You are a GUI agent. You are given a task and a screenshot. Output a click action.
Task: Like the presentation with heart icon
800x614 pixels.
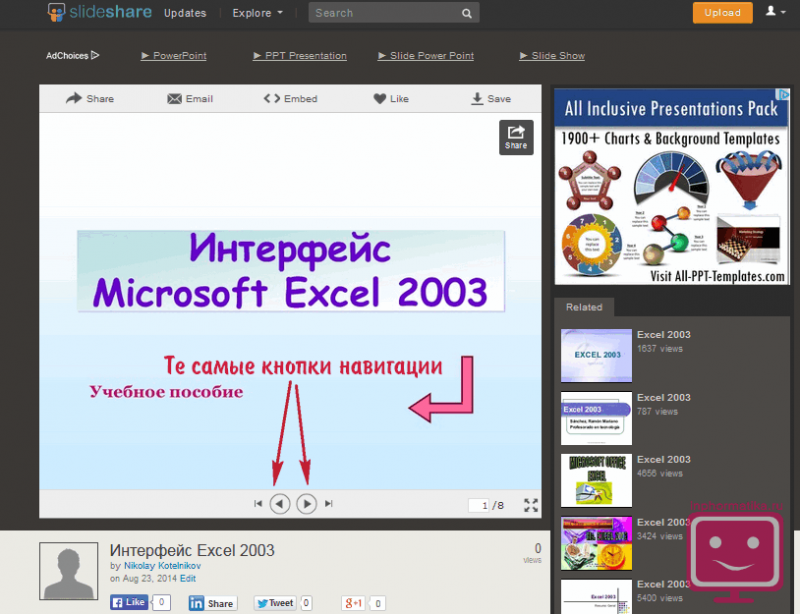tap(391, 99)
